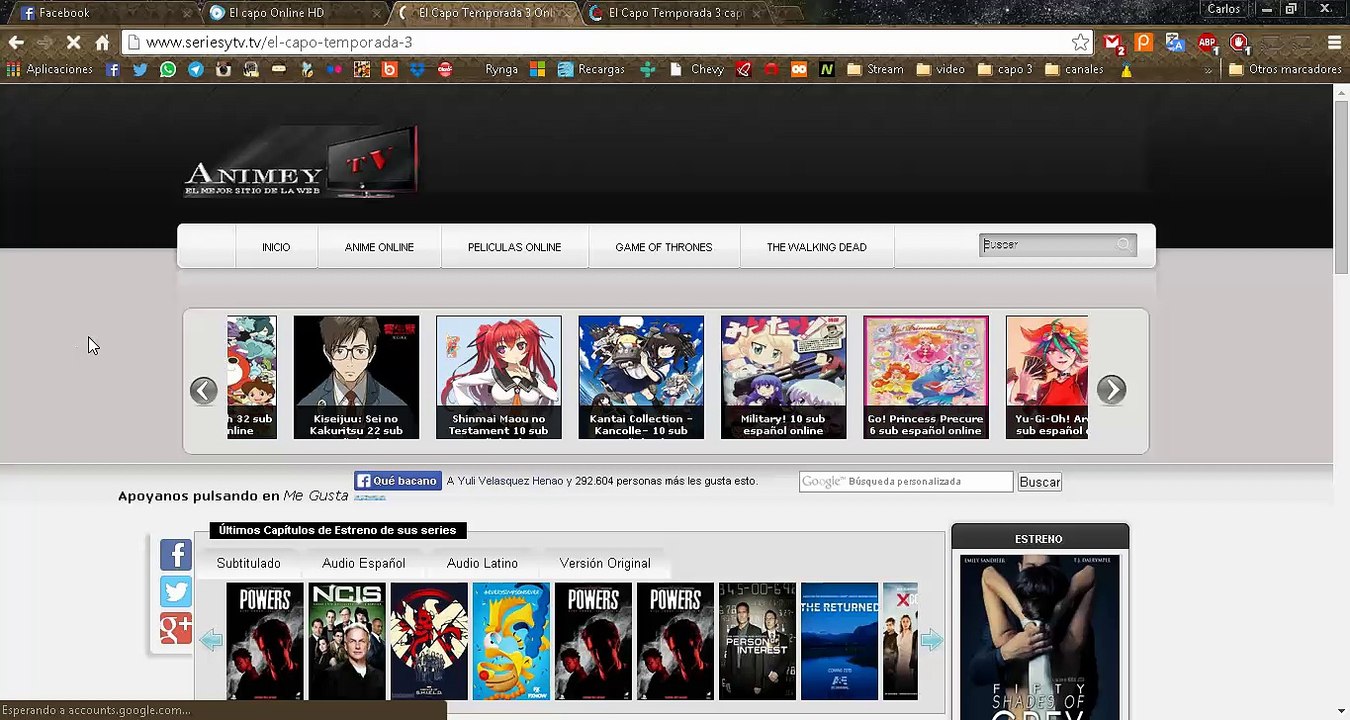This screenshot has width=1350, height=720.
Task: Share via the Google Plus sidebar icon
Action: [x=176, y=629]
